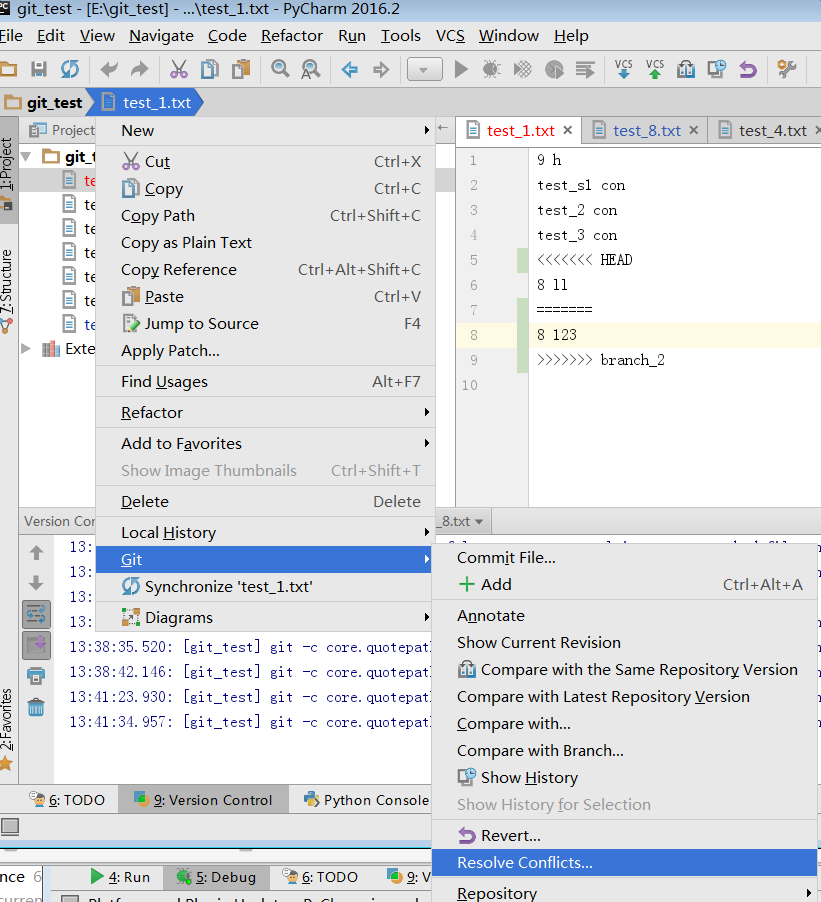Click the Forward navigation arrow

[x=381, y=70]
